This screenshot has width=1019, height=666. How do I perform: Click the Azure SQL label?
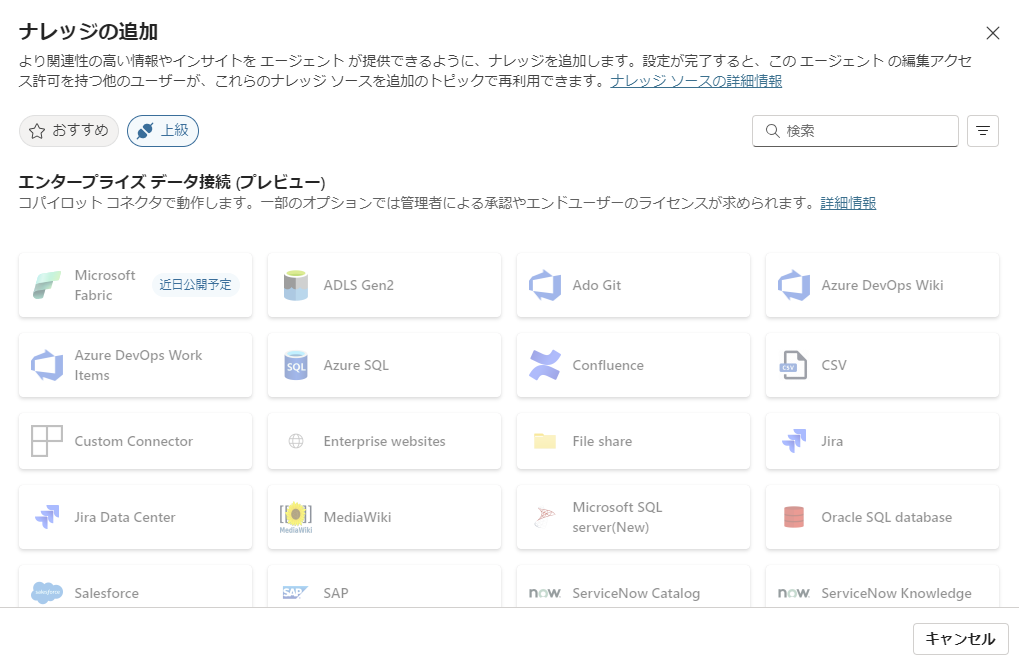click(x=356, y=365)
